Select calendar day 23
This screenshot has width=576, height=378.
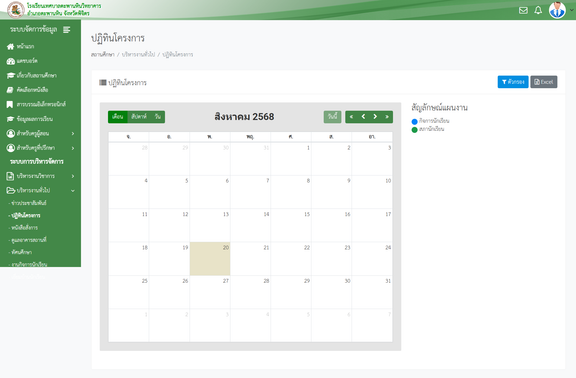[x=331, y=259]
